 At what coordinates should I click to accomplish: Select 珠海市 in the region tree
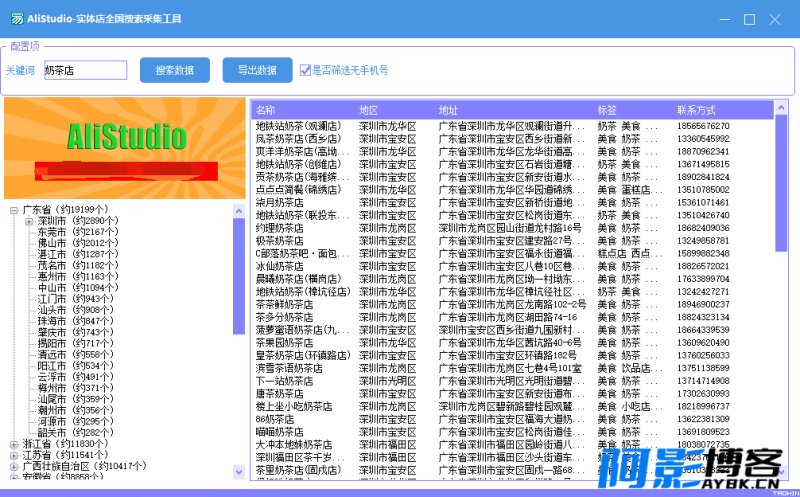pos(52,321)
